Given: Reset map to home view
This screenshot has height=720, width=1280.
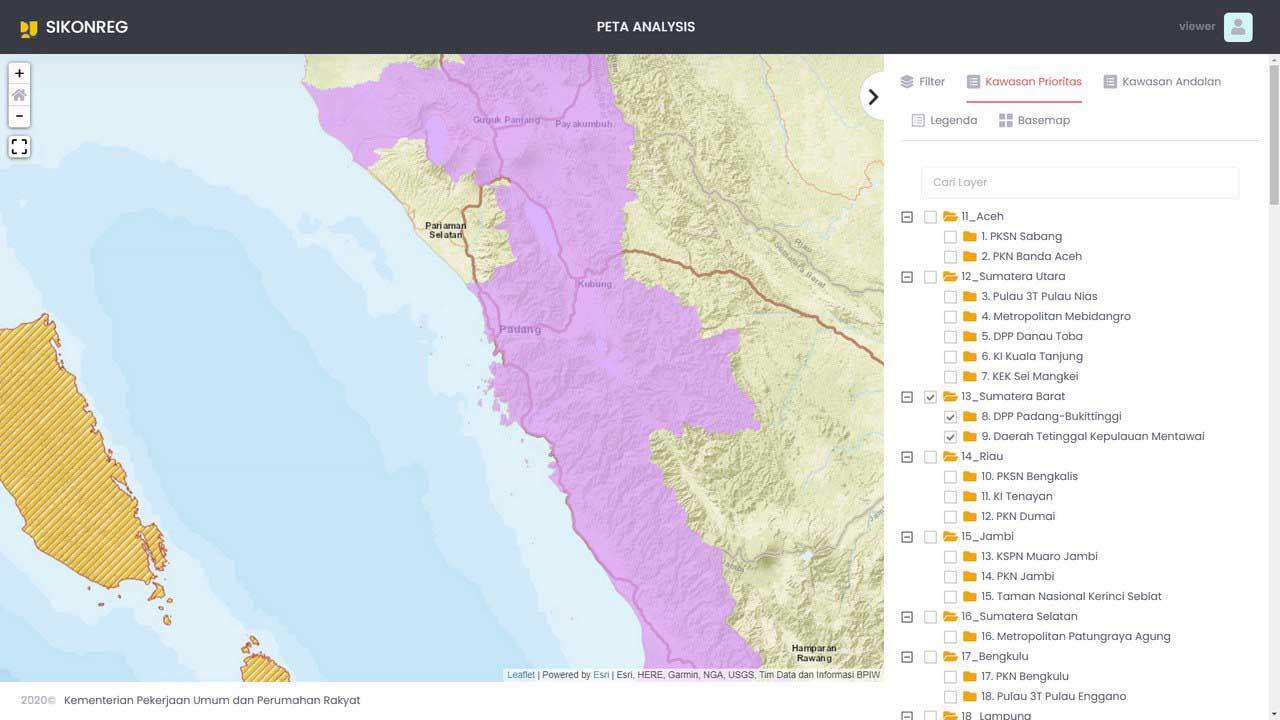Looking at the screenshot, I should [x=19, y=95].
